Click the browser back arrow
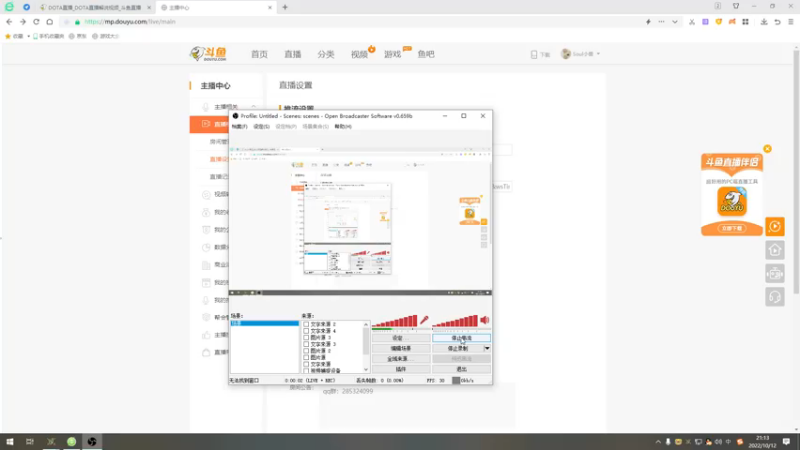The image size is (800, 450). click(x=9, y=22)
